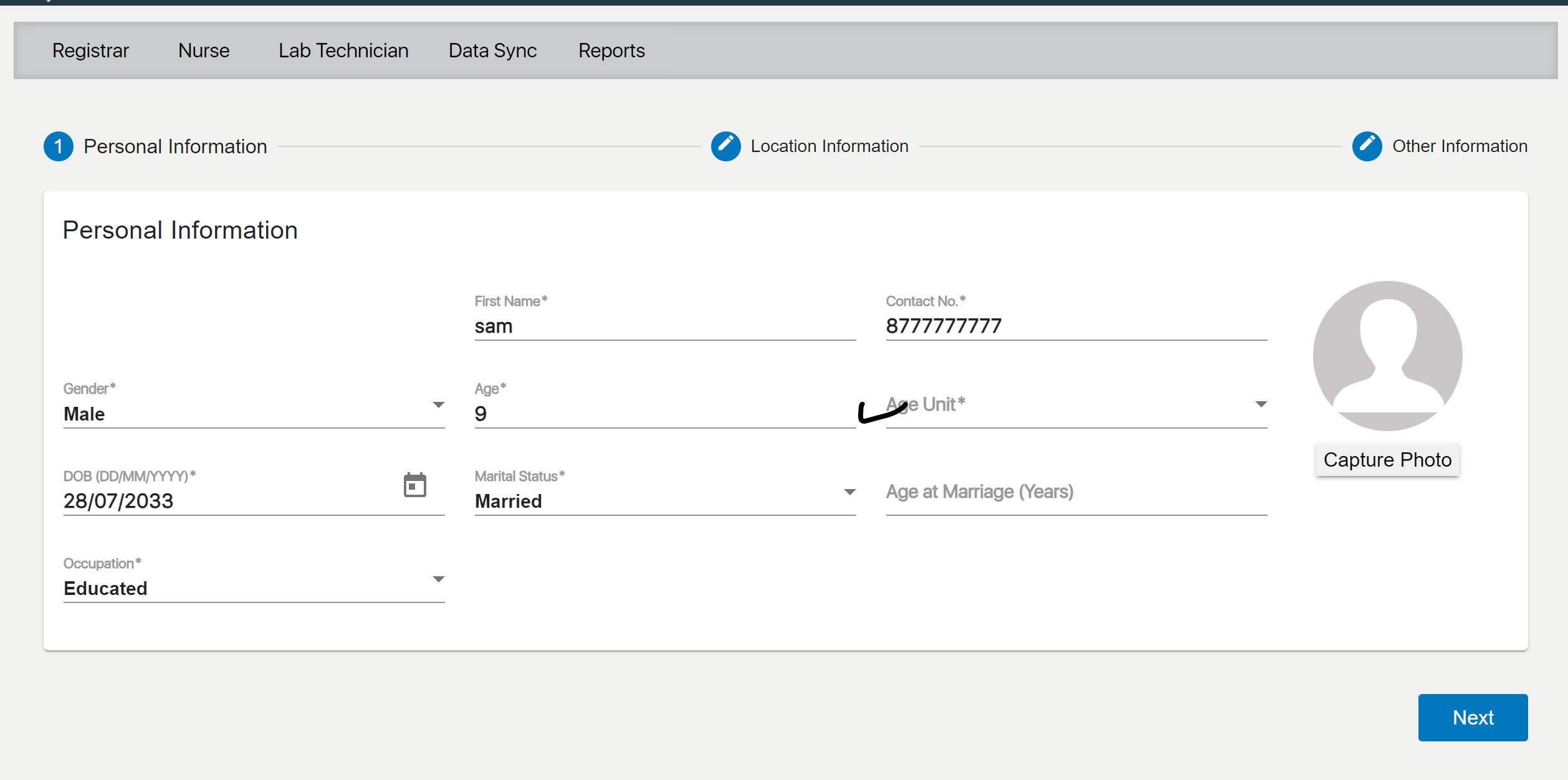The height and width of the screenshot is (780, 1568).
Task: Click the profile photo placeholder avatar
Action: pyautogui.click(x=1387, y=356)
